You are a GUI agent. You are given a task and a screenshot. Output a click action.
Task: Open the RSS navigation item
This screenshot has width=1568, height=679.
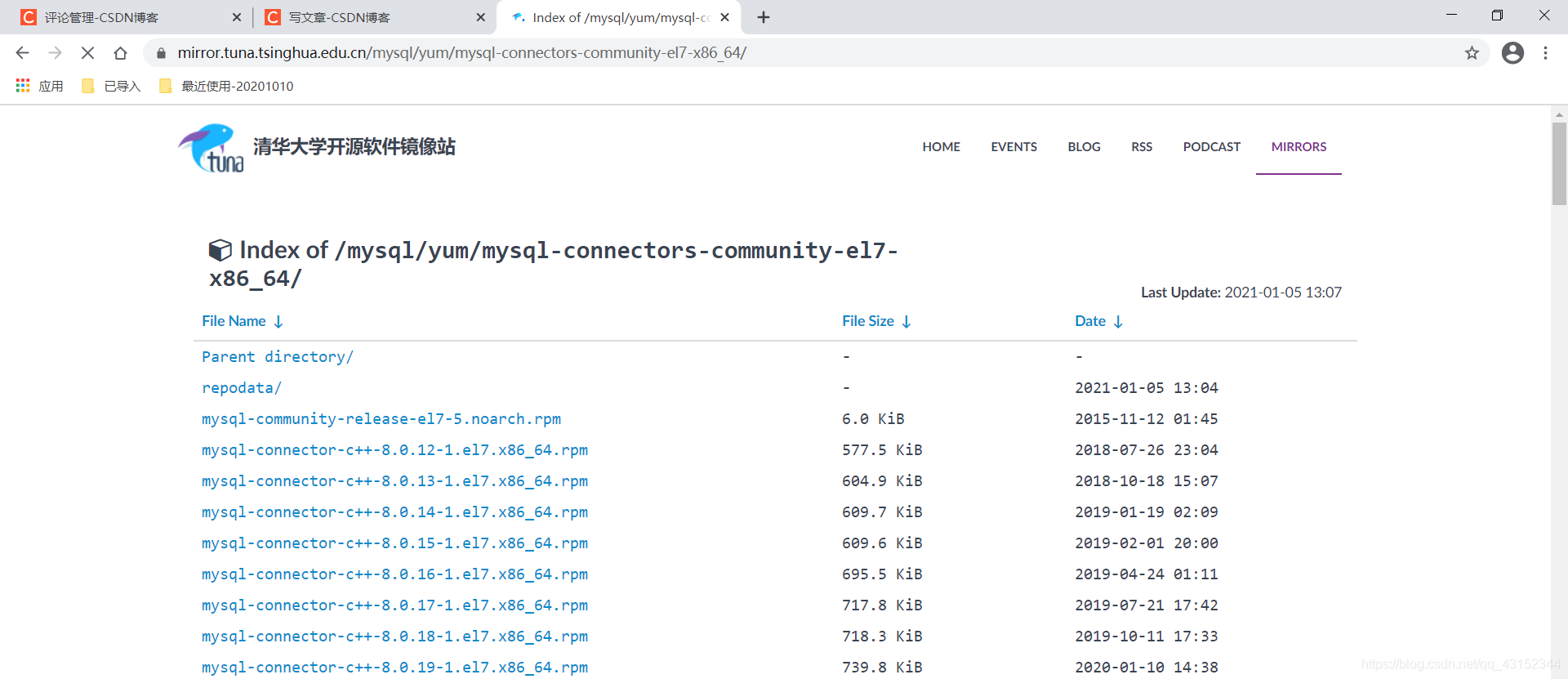pyautogui.click(x=1142, y=147)
